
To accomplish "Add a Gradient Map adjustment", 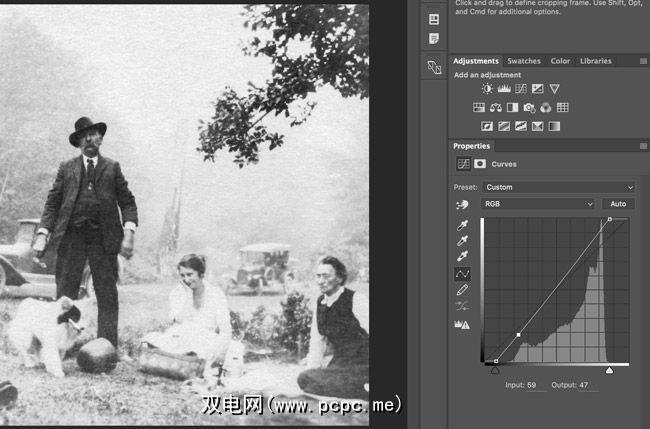I will point(554,126).
